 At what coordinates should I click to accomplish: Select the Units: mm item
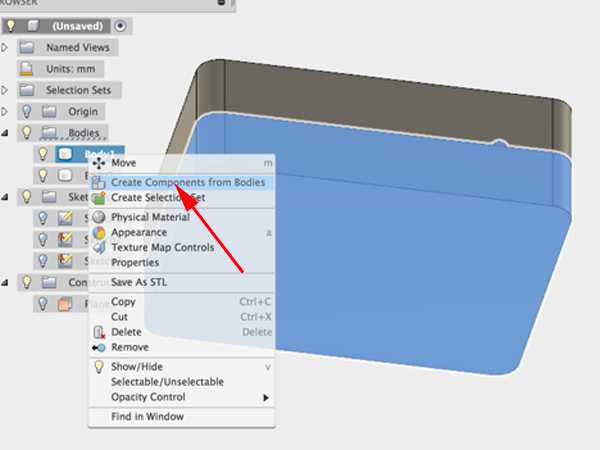click(x=70, y=69)
